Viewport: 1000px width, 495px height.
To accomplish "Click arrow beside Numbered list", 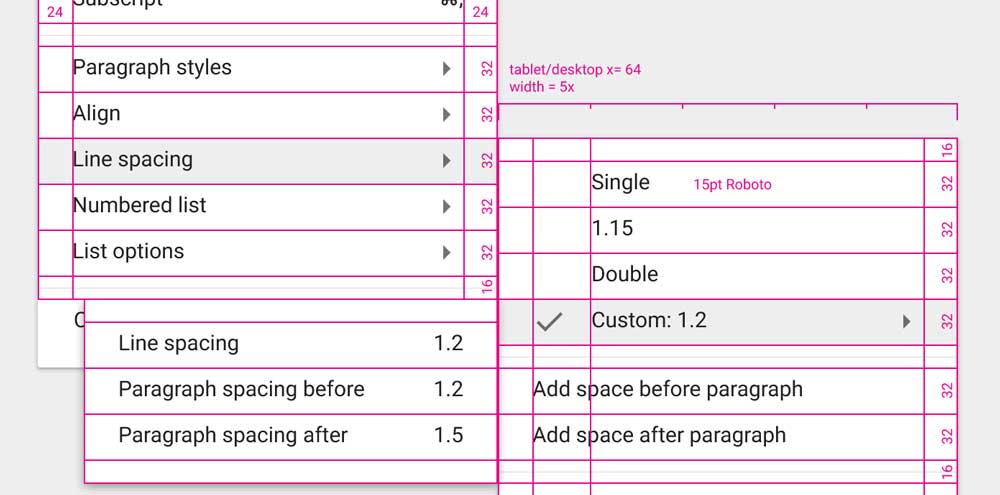I will click(x=446, y=207).
